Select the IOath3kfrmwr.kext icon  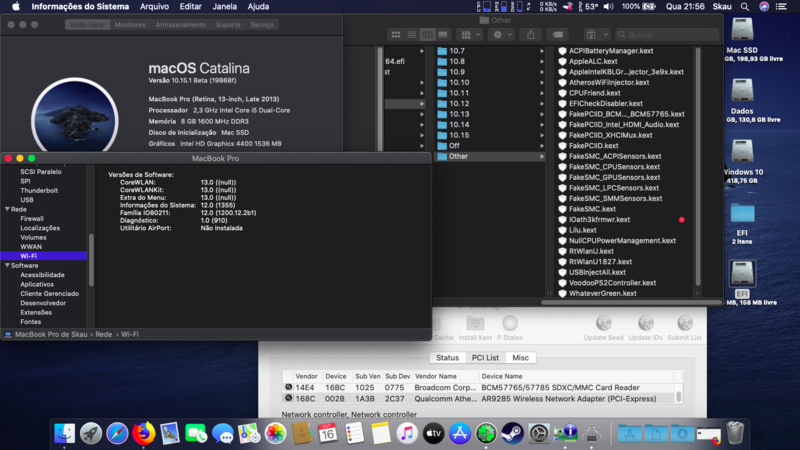tap(562, 219)
